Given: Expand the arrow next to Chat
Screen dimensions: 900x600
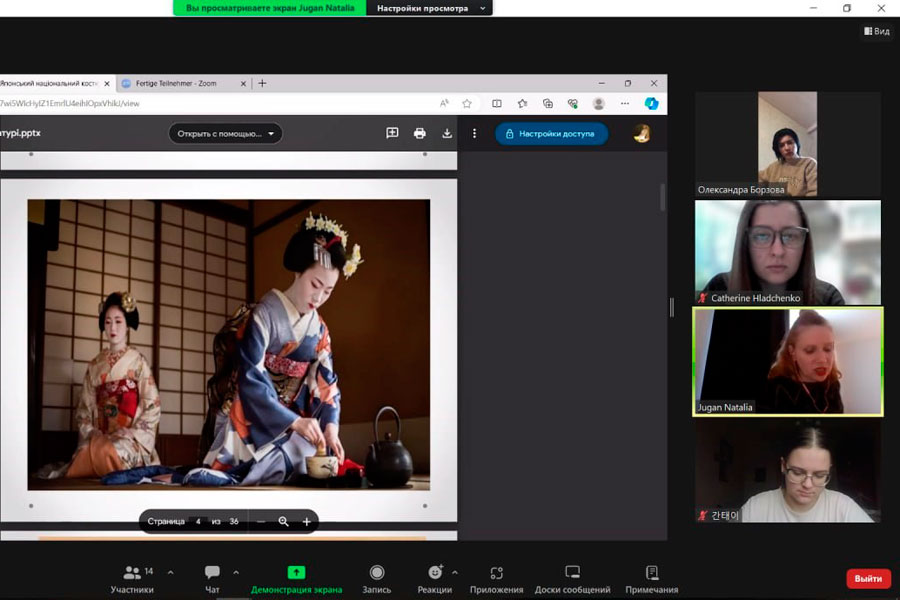Looking at the screenshot, I should click(236, 573).
